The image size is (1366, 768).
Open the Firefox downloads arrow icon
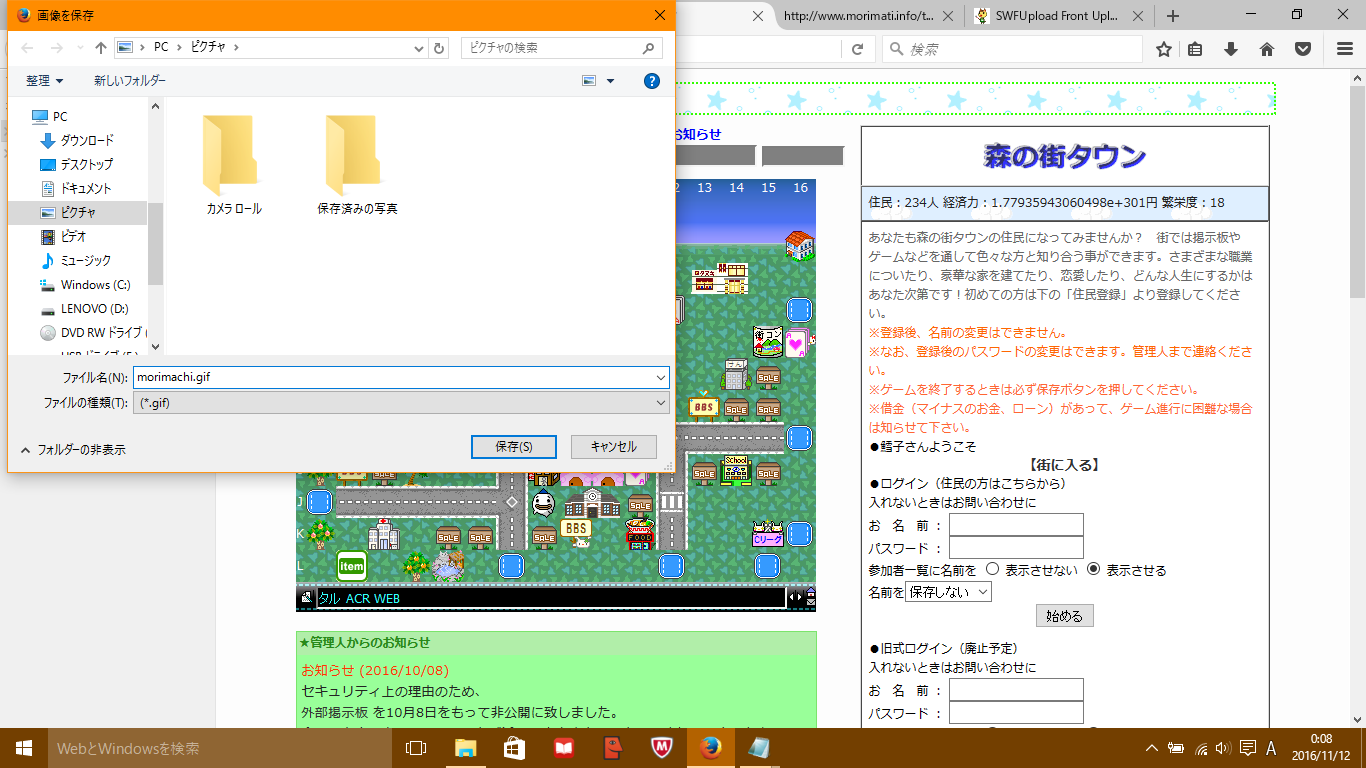pos(1231,49)
